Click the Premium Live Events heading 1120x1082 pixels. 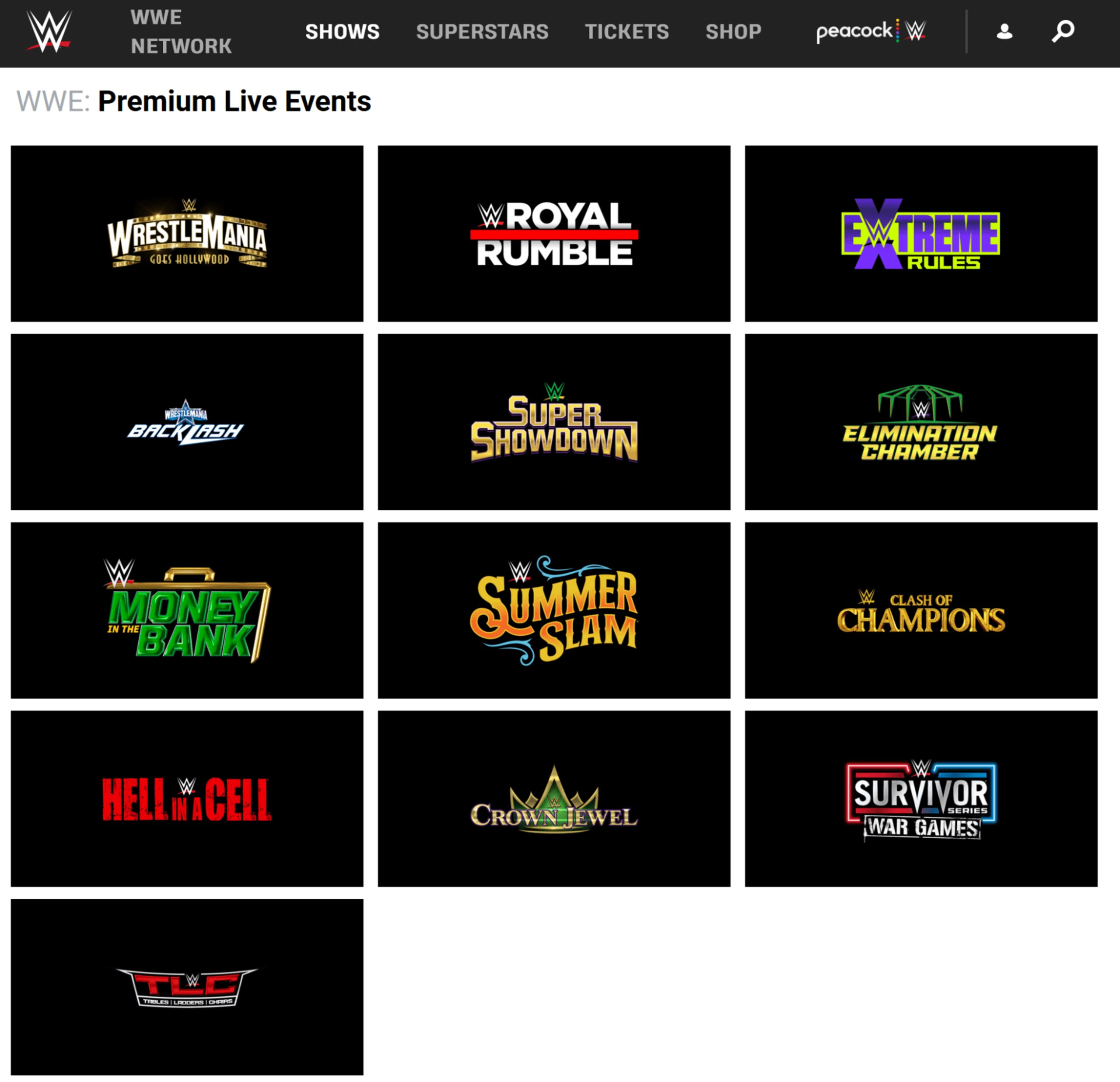[x=234, y=102]
